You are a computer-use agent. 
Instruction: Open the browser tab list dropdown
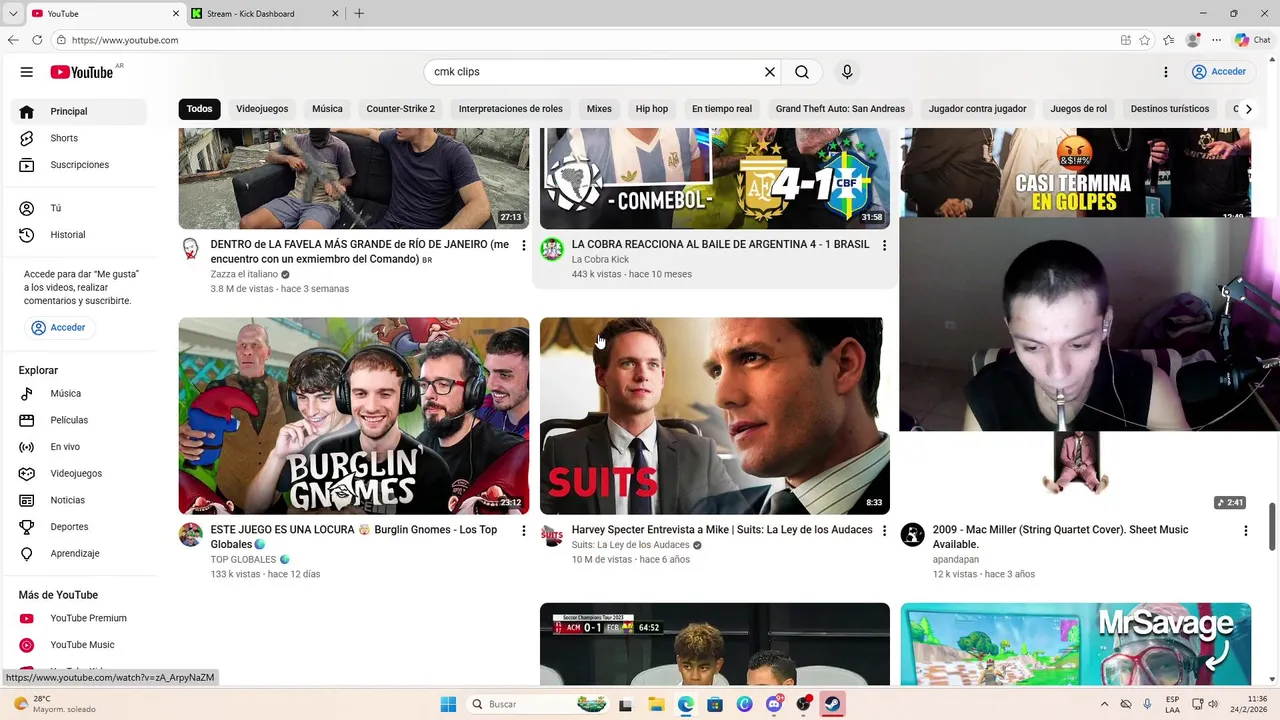(x=12, y=13)
